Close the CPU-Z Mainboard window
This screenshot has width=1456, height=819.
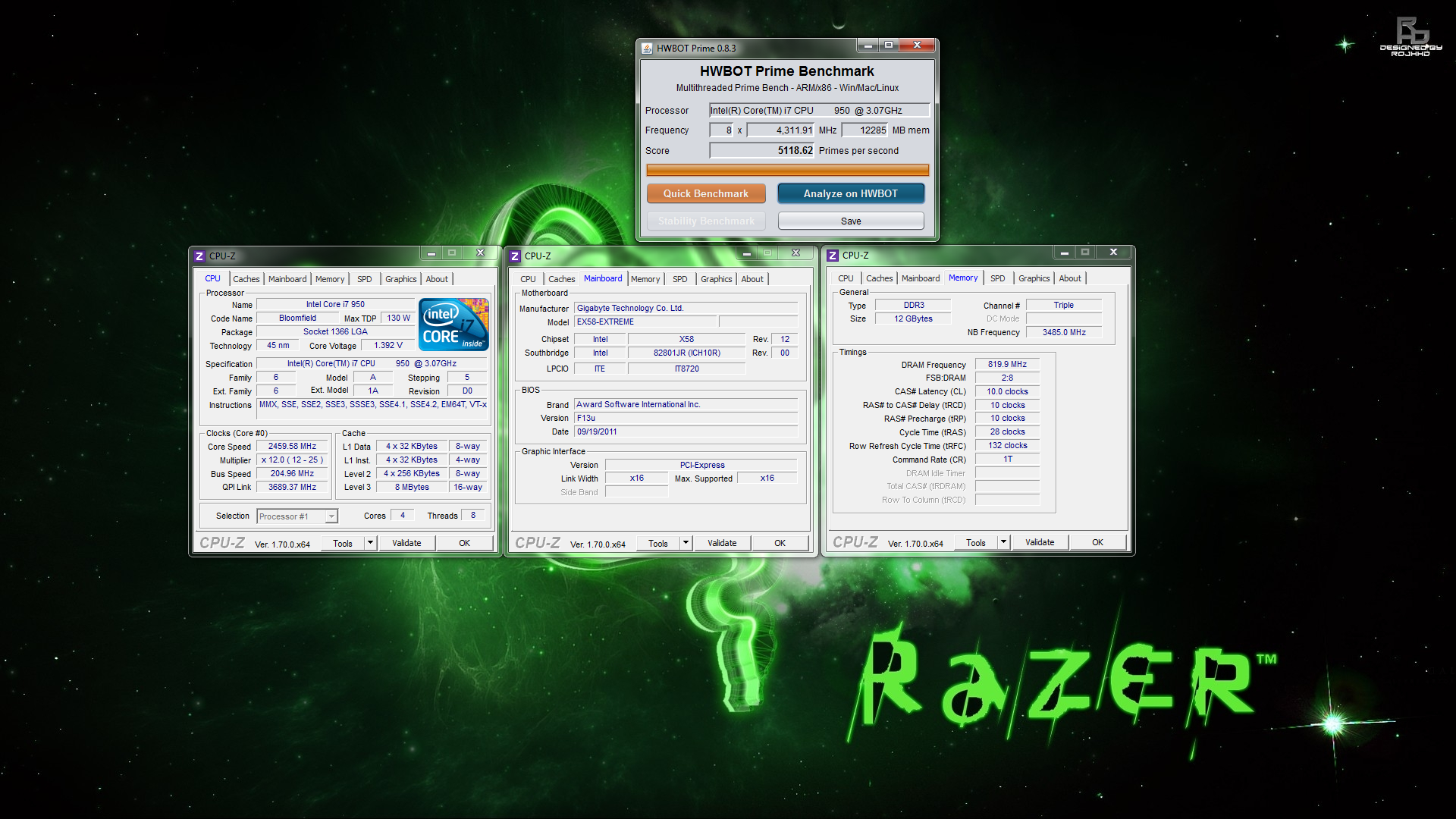coord(795,253)
